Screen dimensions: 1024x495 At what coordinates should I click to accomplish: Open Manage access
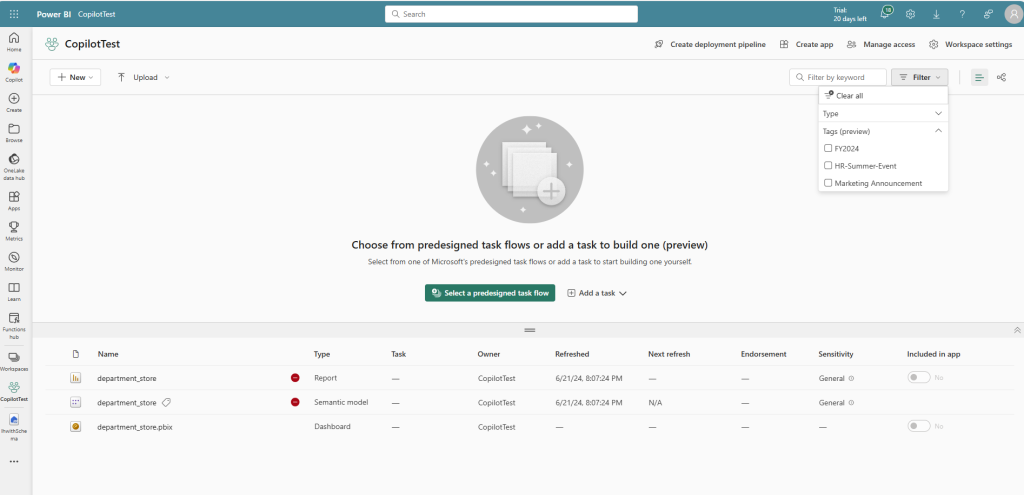[x=880, y=44]
